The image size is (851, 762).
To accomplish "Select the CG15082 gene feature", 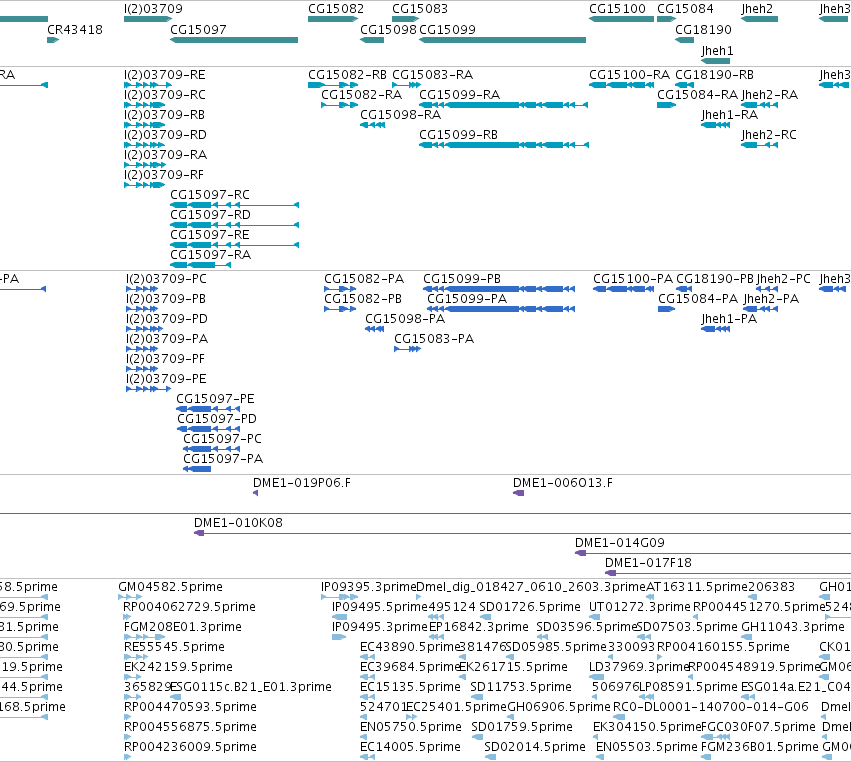I will pyautogui.click(x=333, y=19).
